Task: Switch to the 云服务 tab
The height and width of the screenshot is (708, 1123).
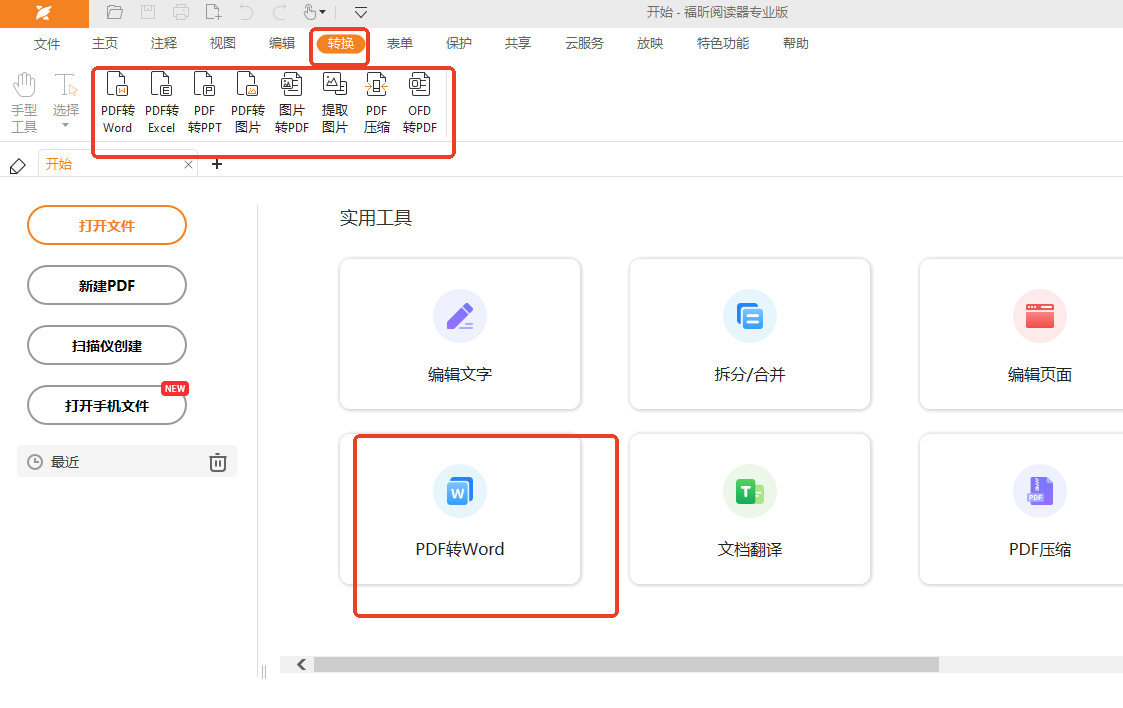Action: [584, 44]
